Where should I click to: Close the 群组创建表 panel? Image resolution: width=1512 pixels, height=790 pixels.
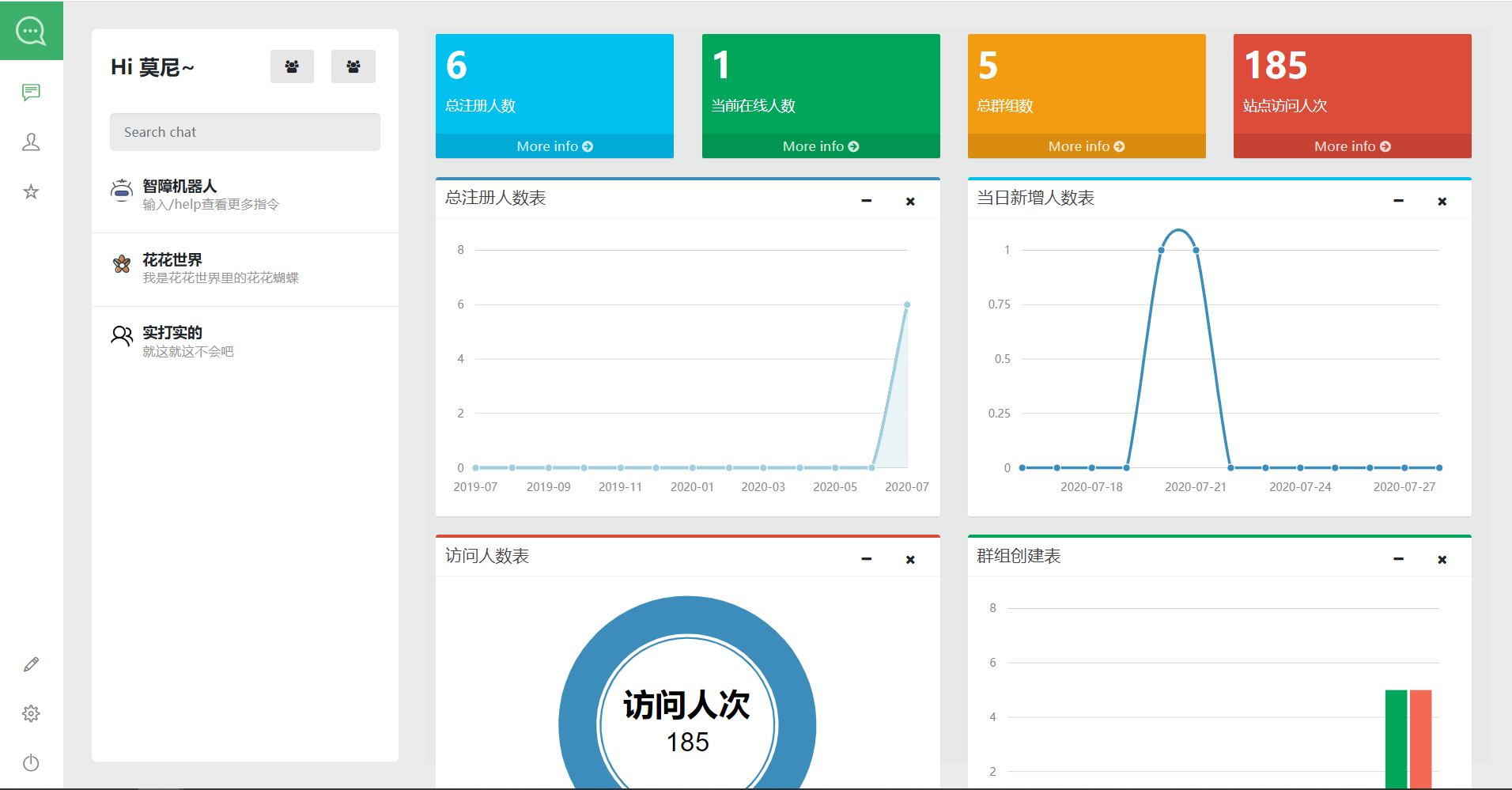tap(1442, 560)
